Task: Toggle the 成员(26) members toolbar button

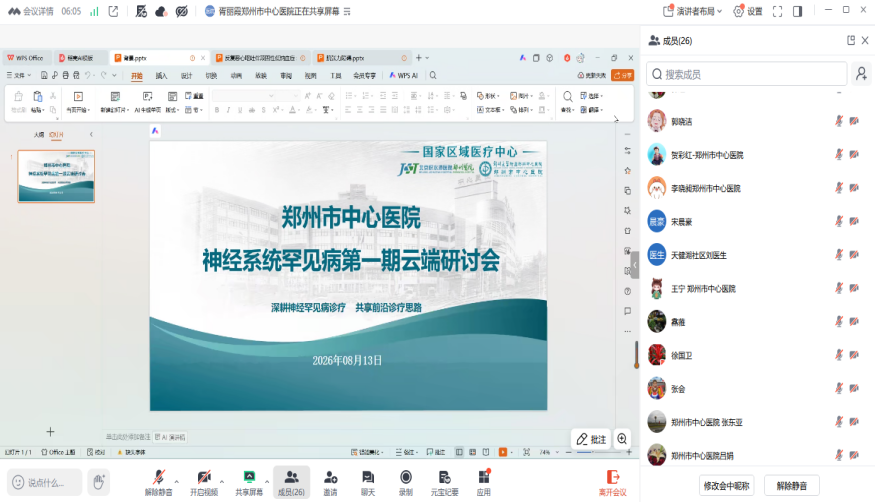Action: coord(291,482)
